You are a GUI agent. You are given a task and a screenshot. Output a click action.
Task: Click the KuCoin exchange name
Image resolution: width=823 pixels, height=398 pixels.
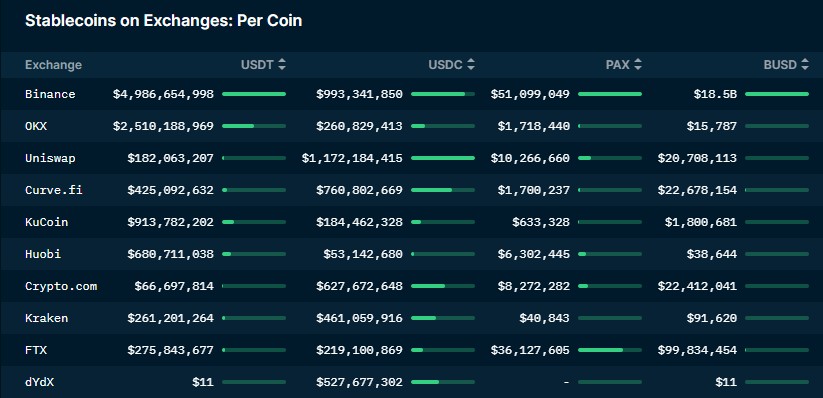coord(47,222)
